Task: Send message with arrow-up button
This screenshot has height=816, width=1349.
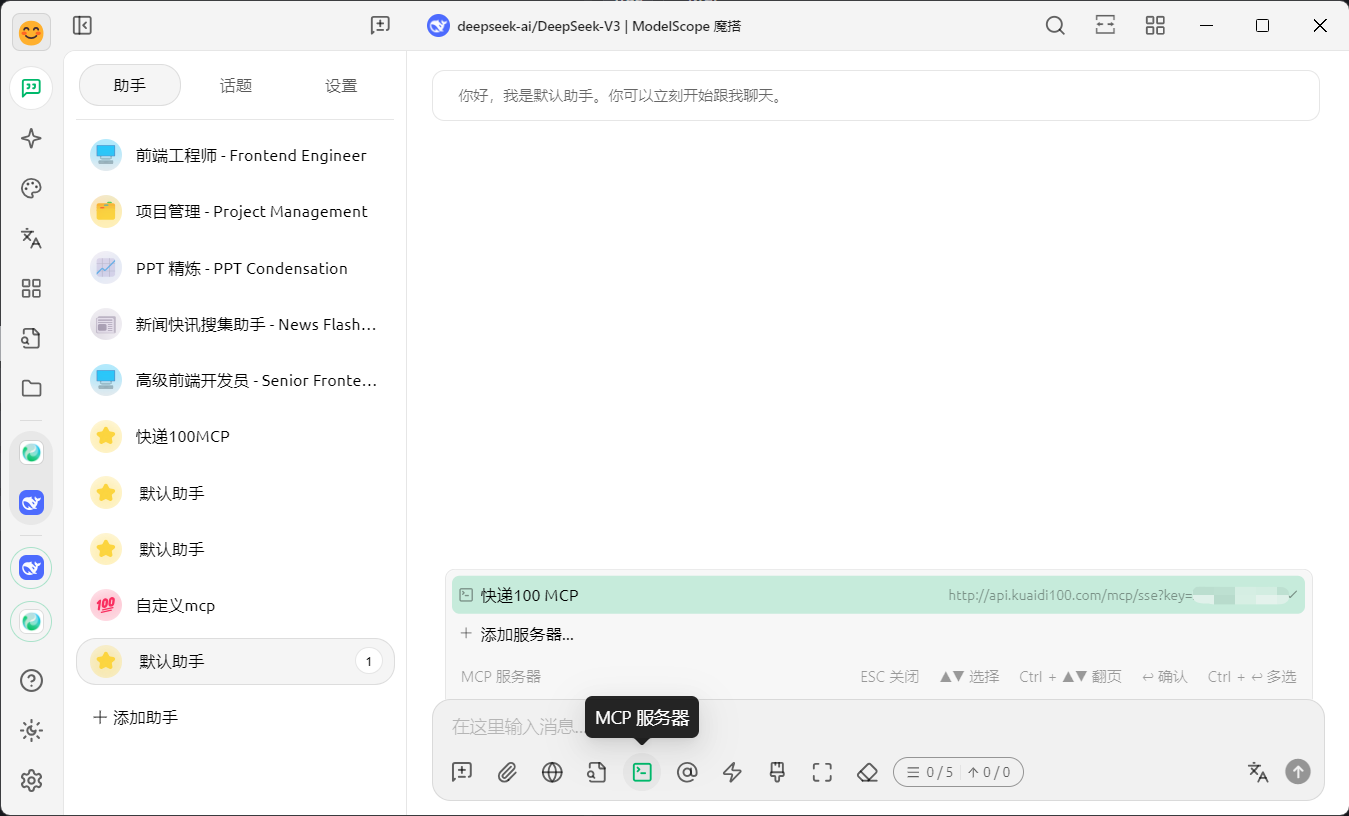Action: coord(1298,772)
